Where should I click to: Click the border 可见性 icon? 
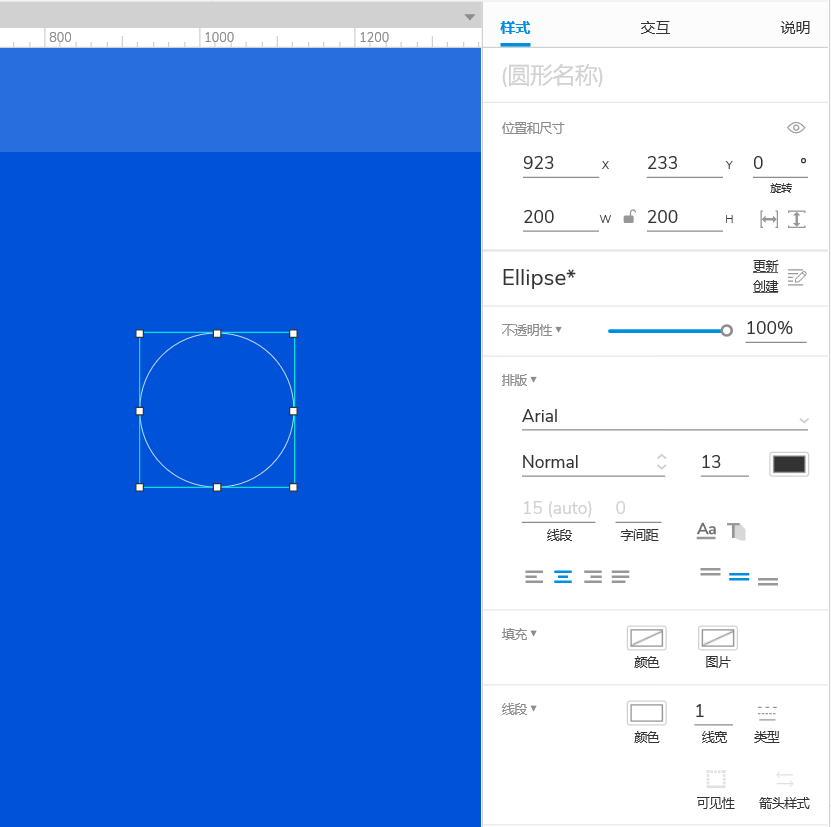(x=716, y=779)
